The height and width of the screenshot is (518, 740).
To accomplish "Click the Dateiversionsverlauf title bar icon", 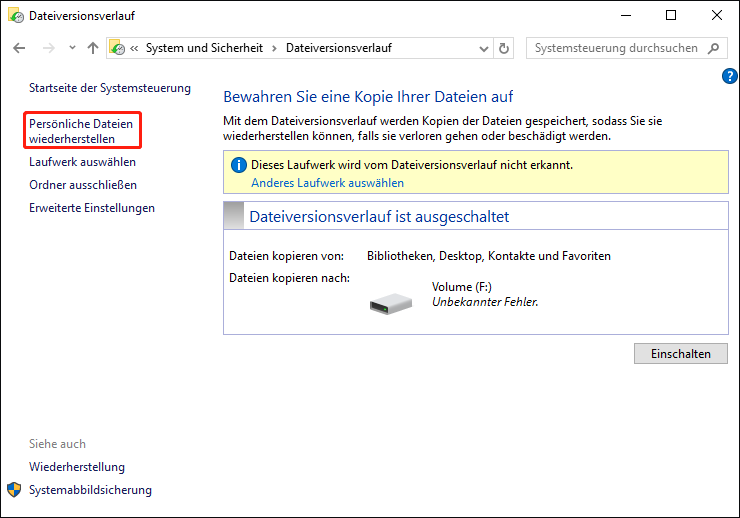I will (x=16, y=15).
